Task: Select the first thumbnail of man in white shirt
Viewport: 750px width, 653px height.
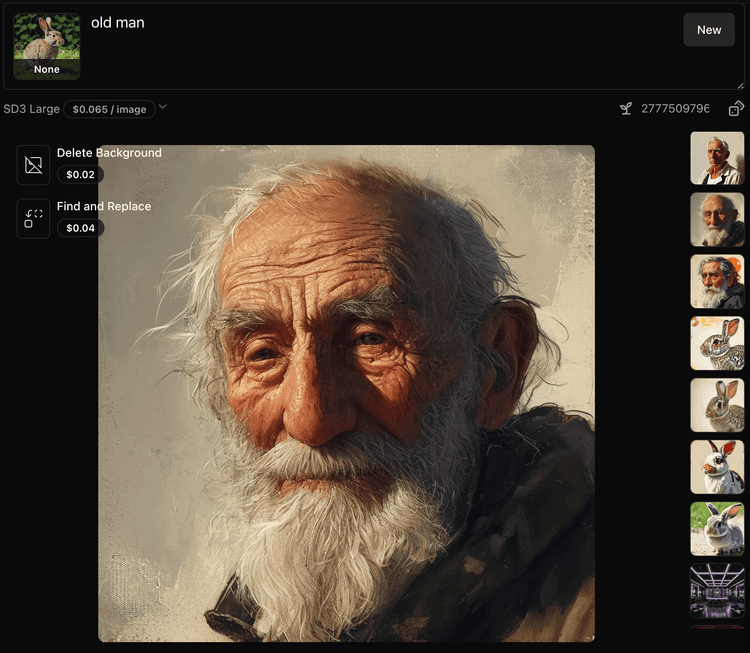Action: click(717, 158)
